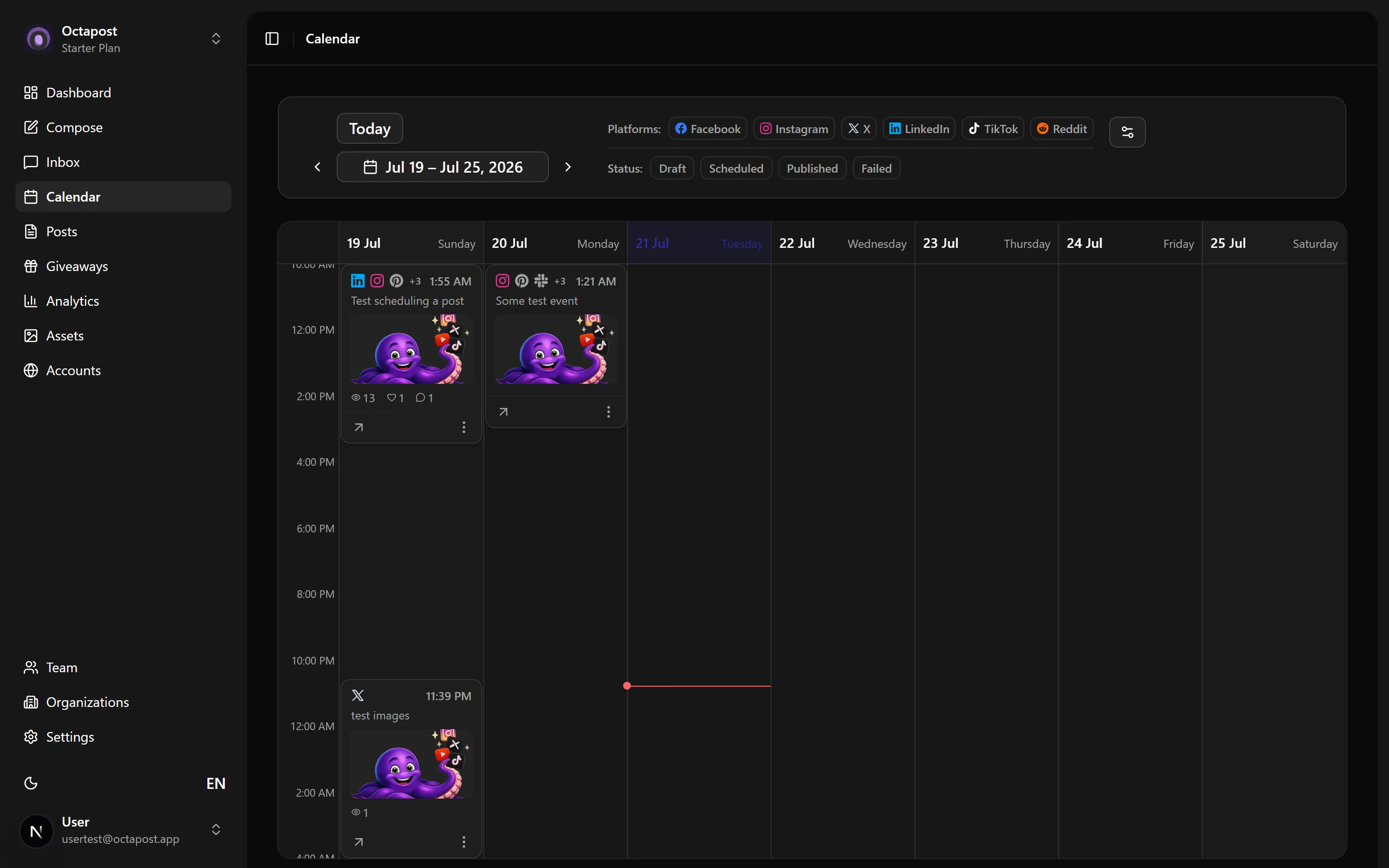Jump to Today on the calendar
This screenshot has width=1389, height=868.
369,129
